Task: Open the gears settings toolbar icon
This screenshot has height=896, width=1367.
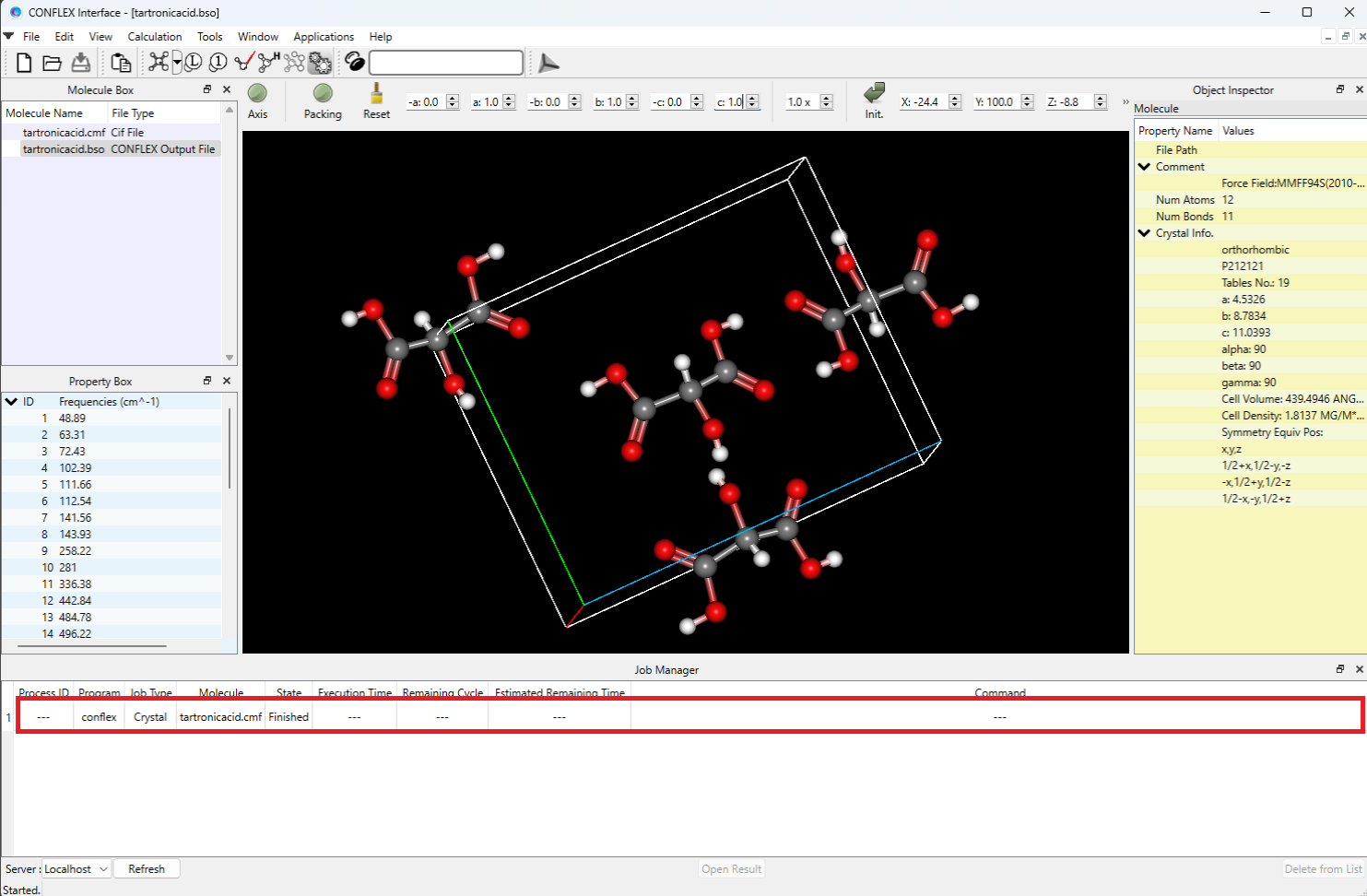Action: click(x=320, y=63)
